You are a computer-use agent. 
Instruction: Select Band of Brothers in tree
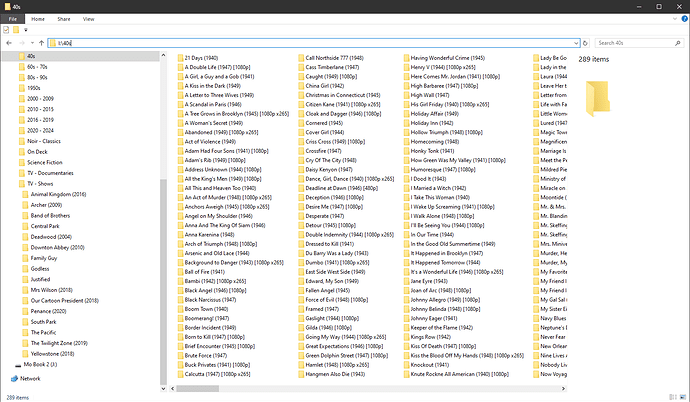coord(50,216)
